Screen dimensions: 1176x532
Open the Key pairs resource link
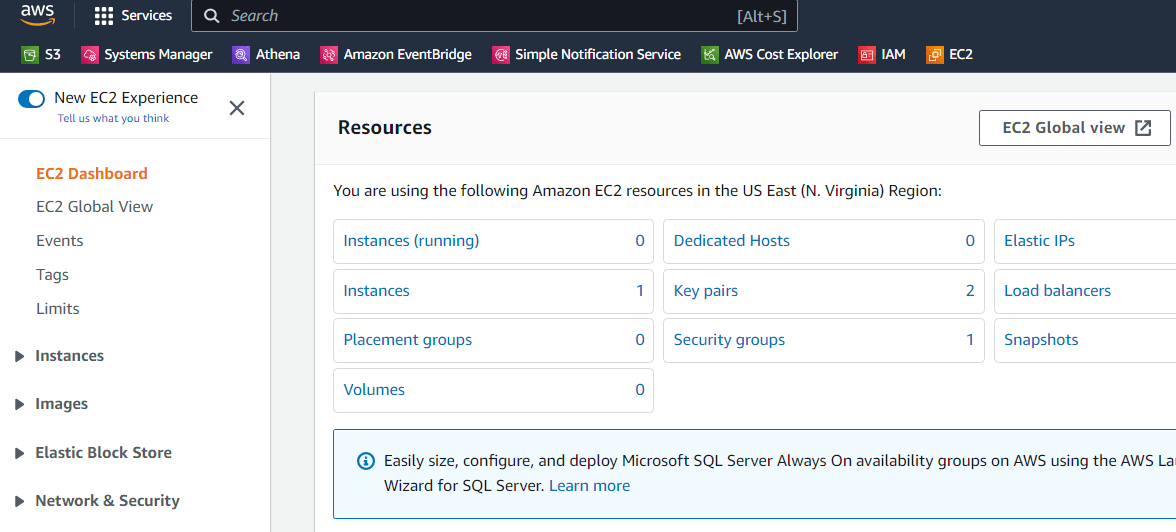706,290
